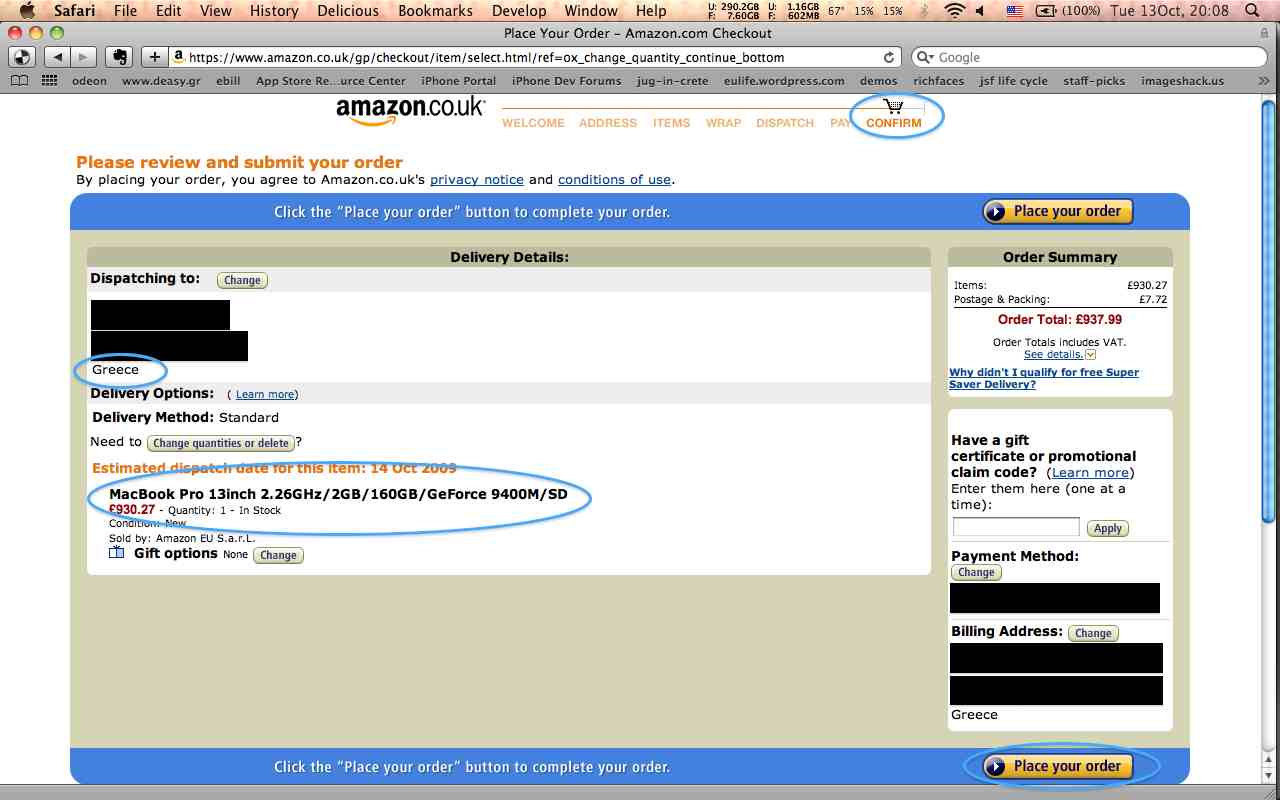Click Change next to Gift options

(278, 555)
